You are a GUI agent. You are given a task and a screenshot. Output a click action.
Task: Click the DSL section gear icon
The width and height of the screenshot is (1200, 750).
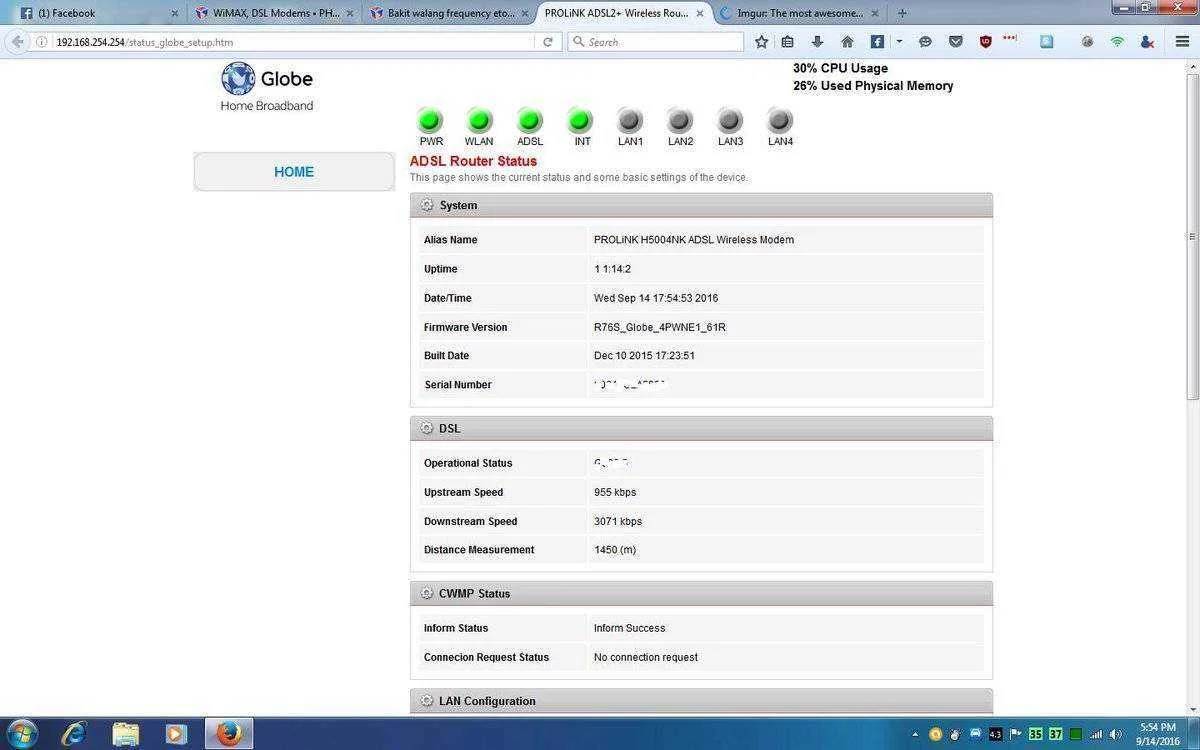click(x=427, y=428)
